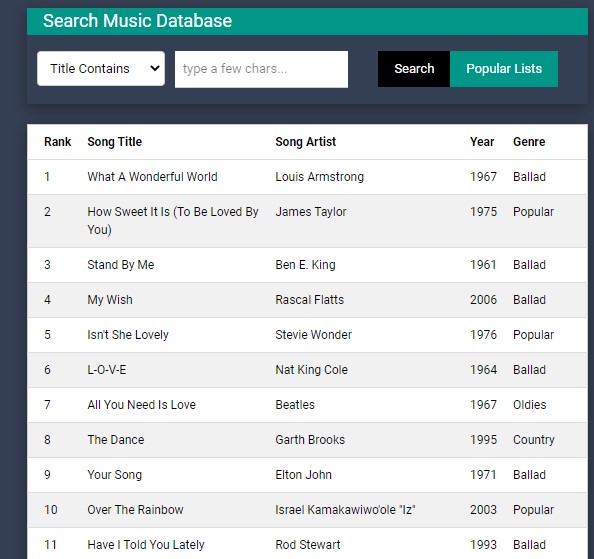
Task: Click the Song Title column header
Action: click(x=115, y=142)
